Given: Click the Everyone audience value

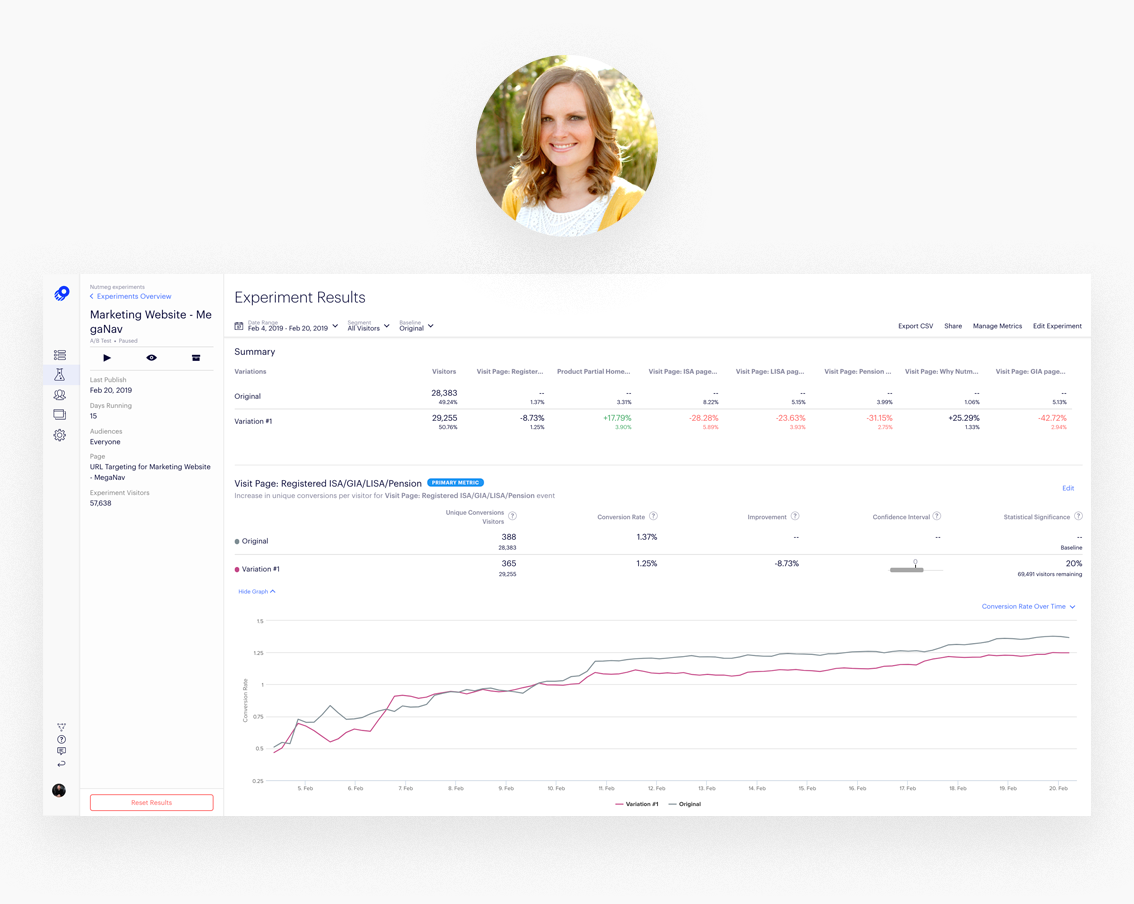Looking at the screenshot, I should tap(105, 442).
